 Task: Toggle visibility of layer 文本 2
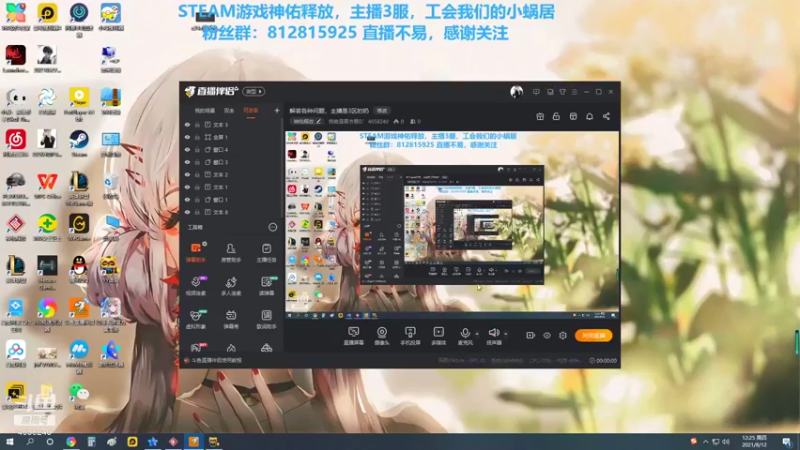pos(187,174)
